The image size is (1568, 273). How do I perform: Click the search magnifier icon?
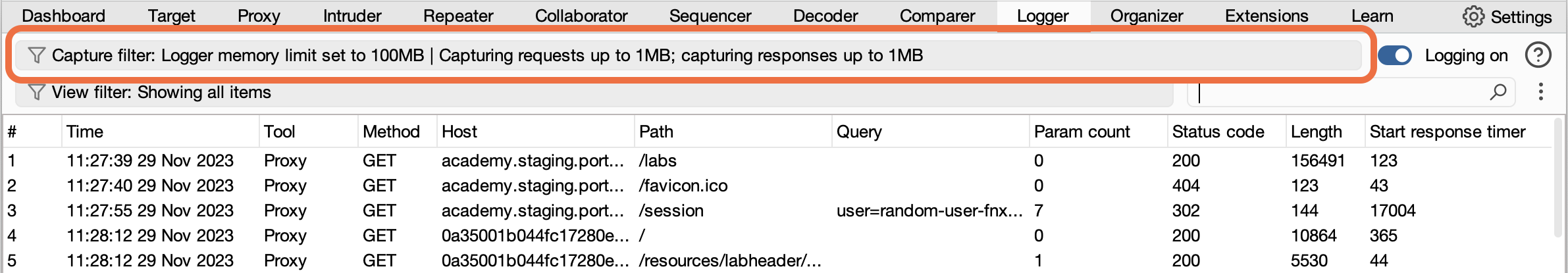1498,92
